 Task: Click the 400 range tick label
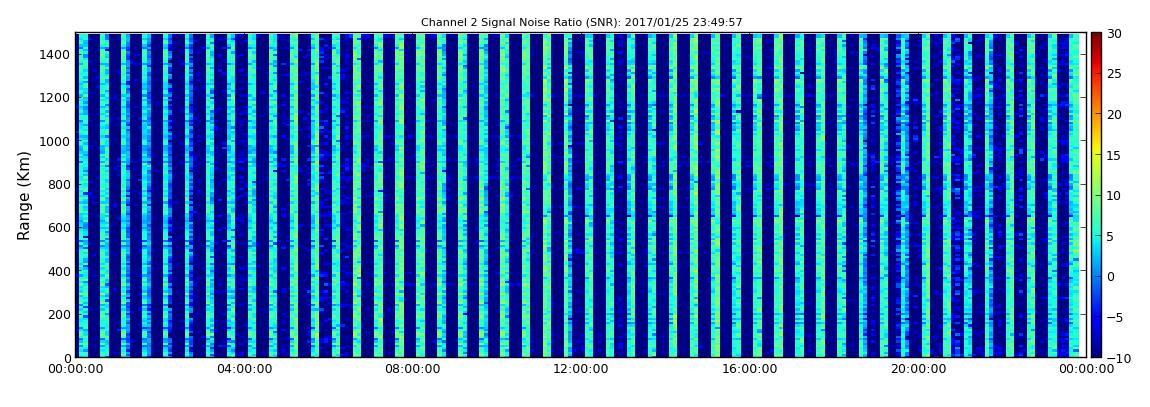tap(59, 271)
